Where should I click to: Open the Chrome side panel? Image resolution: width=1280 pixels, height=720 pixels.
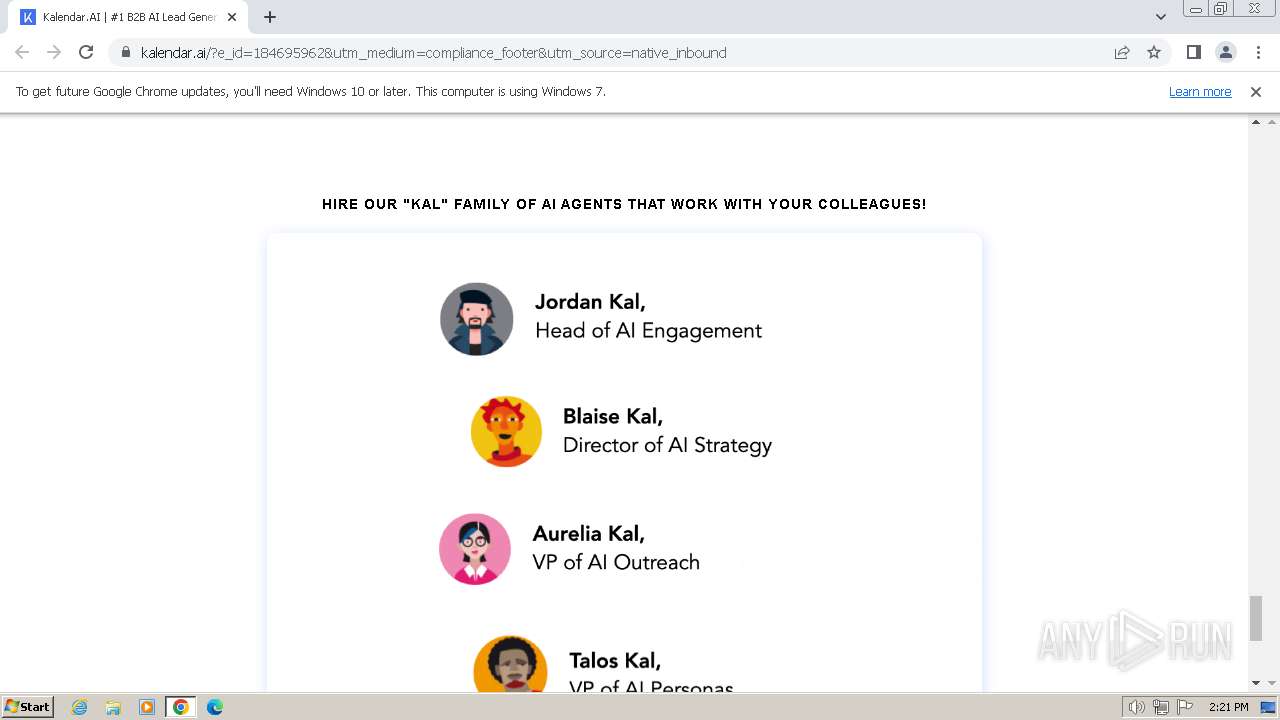pos(1193,52)
